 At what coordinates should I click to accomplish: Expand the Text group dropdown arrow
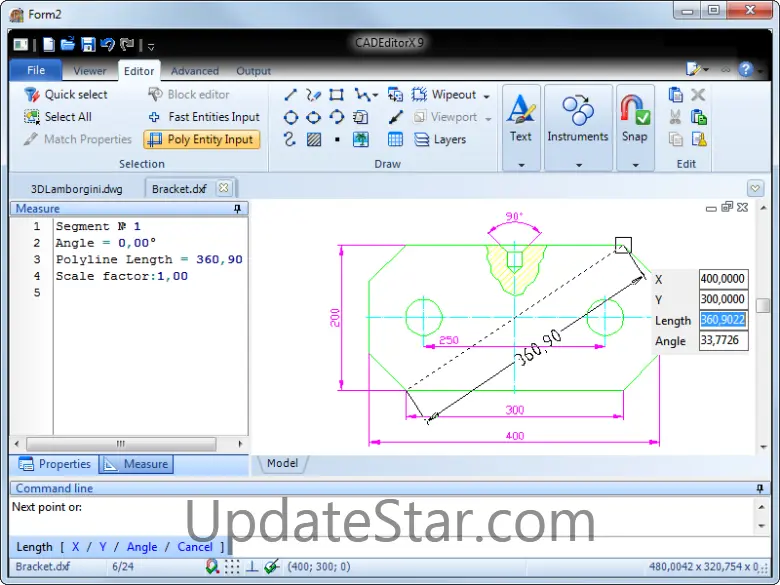point(521,165)
